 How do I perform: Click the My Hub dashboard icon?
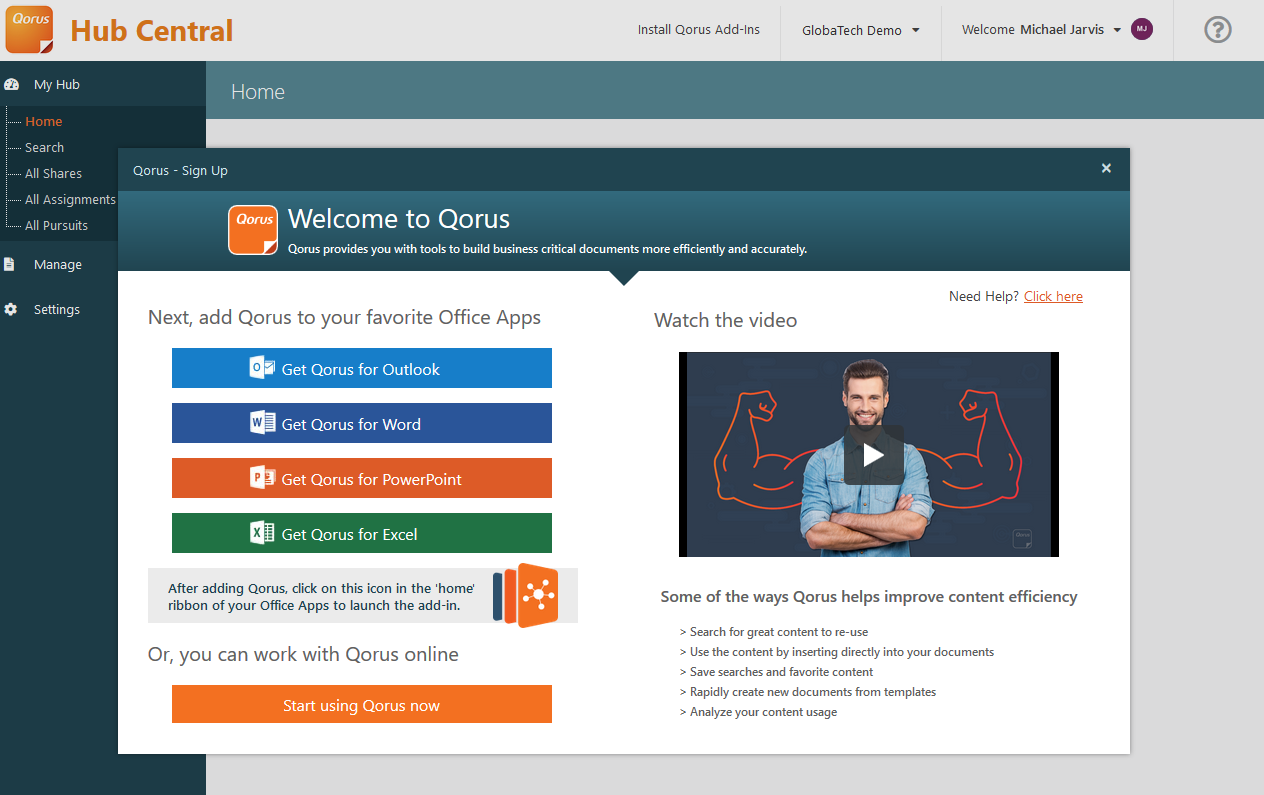[x=12, y=85]
